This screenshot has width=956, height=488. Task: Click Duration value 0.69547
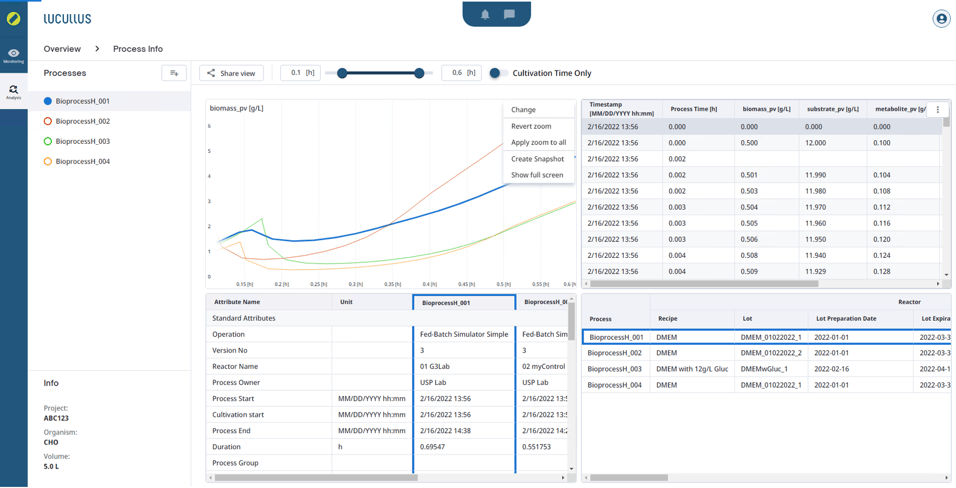click(464, 447)
